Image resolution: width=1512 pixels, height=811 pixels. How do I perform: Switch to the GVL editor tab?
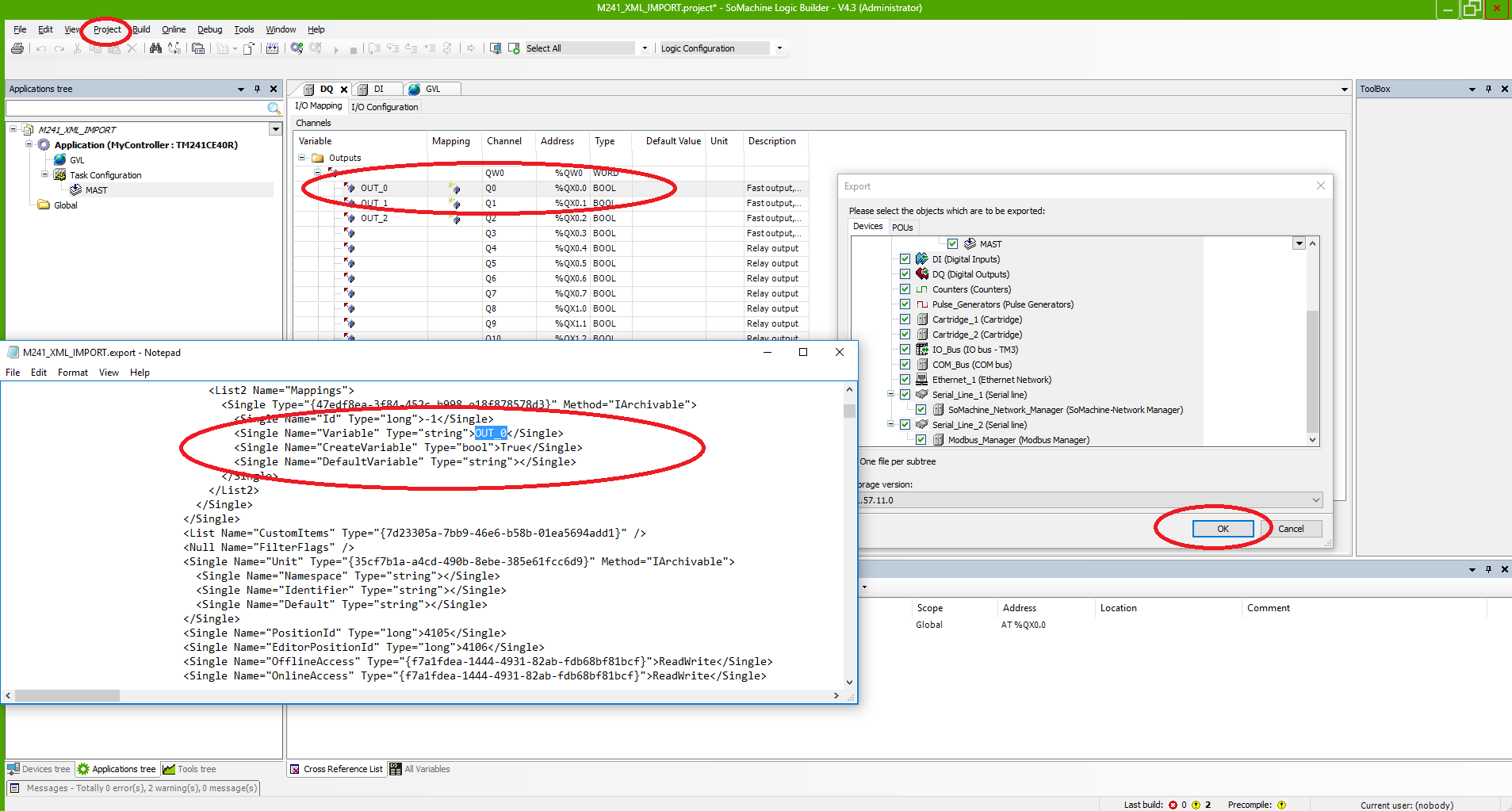432,90
